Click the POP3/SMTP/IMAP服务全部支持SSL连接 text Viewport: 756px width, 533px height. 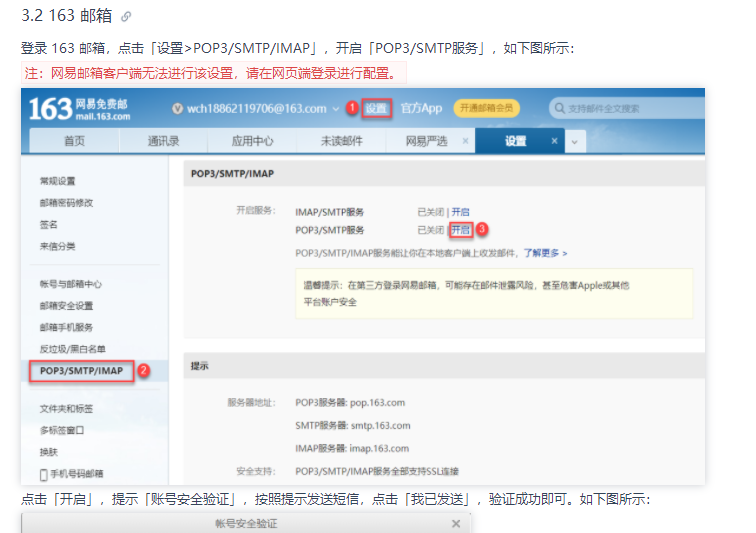[x=377, y=471]
